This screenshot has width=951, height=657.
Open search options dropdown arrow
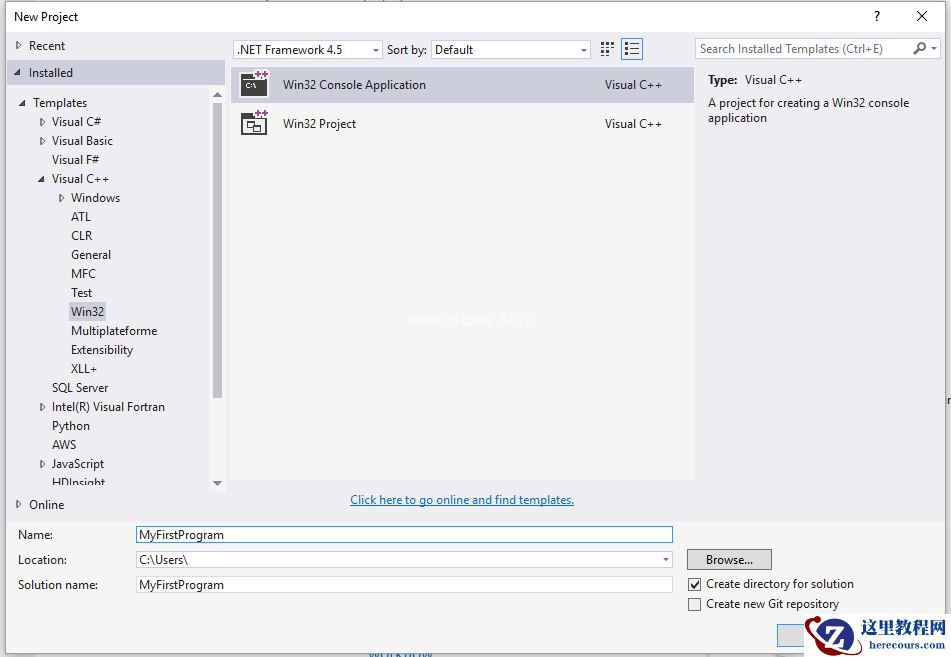tap(934, 49)
